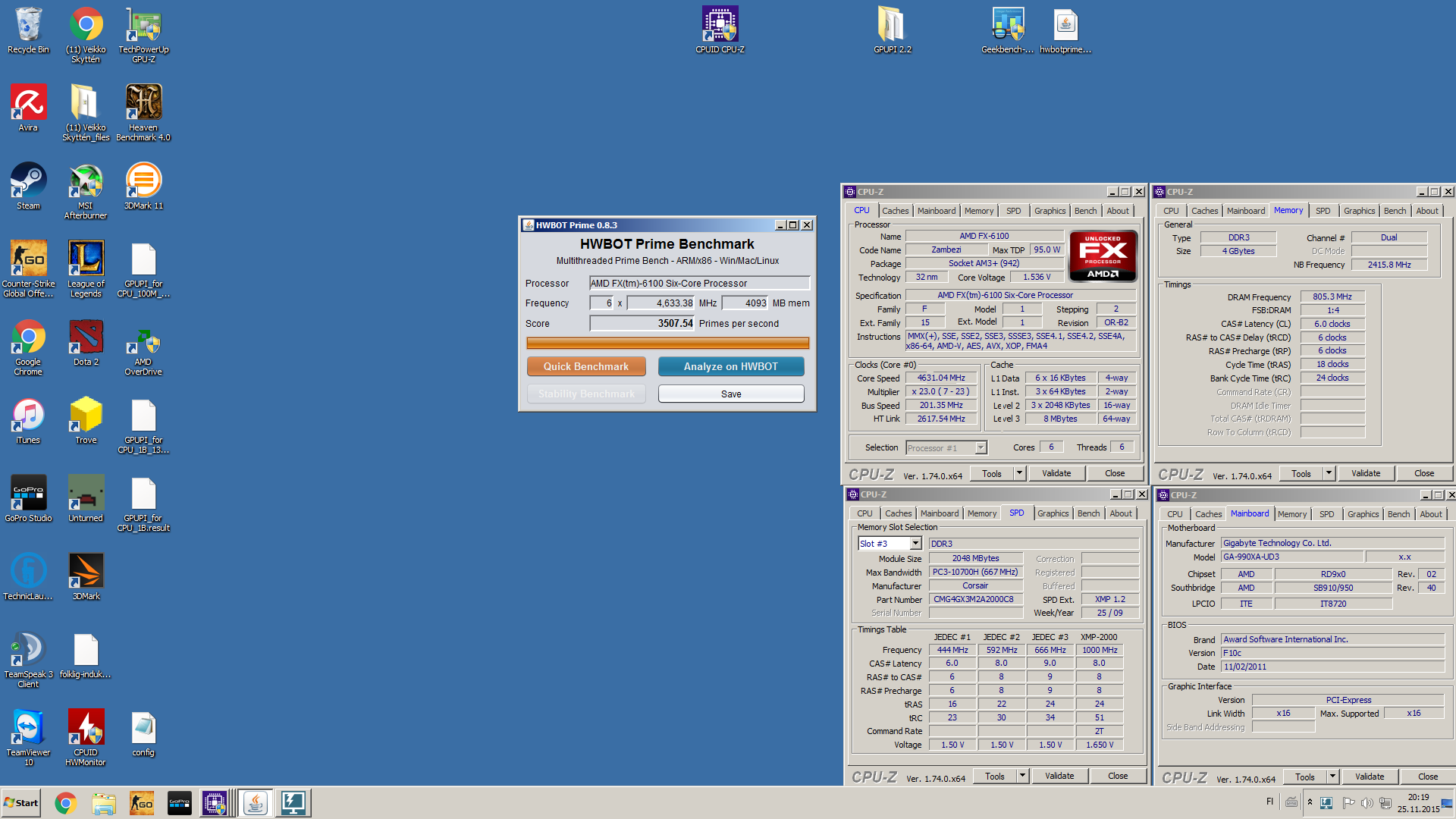Viewport: 1456px width, 819px height.
Task: Open Unturned game shortcut
Action: (x=86, y=499)
